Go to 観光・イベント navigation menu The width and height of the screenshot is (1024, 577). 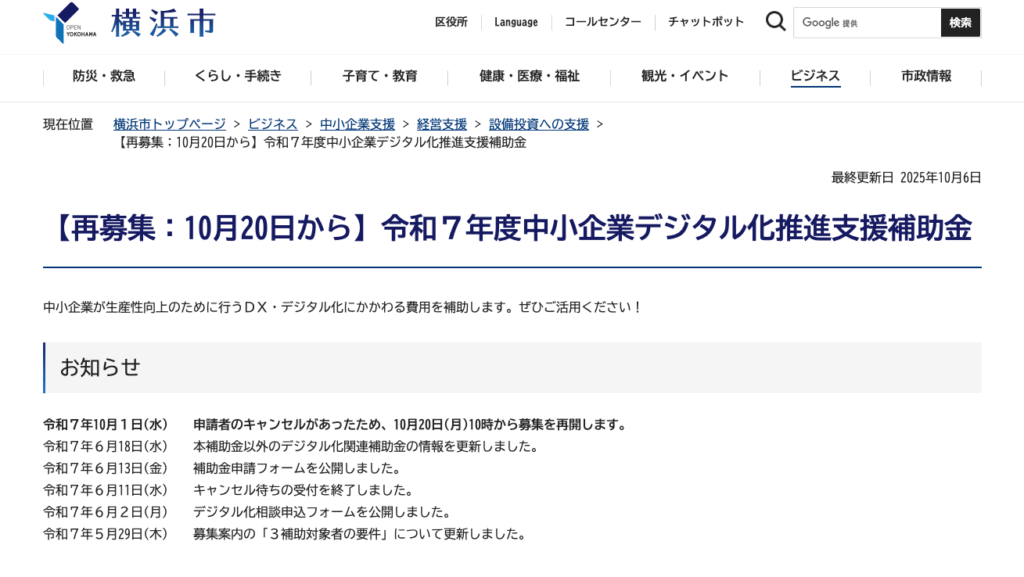click(x=685, y=76)
